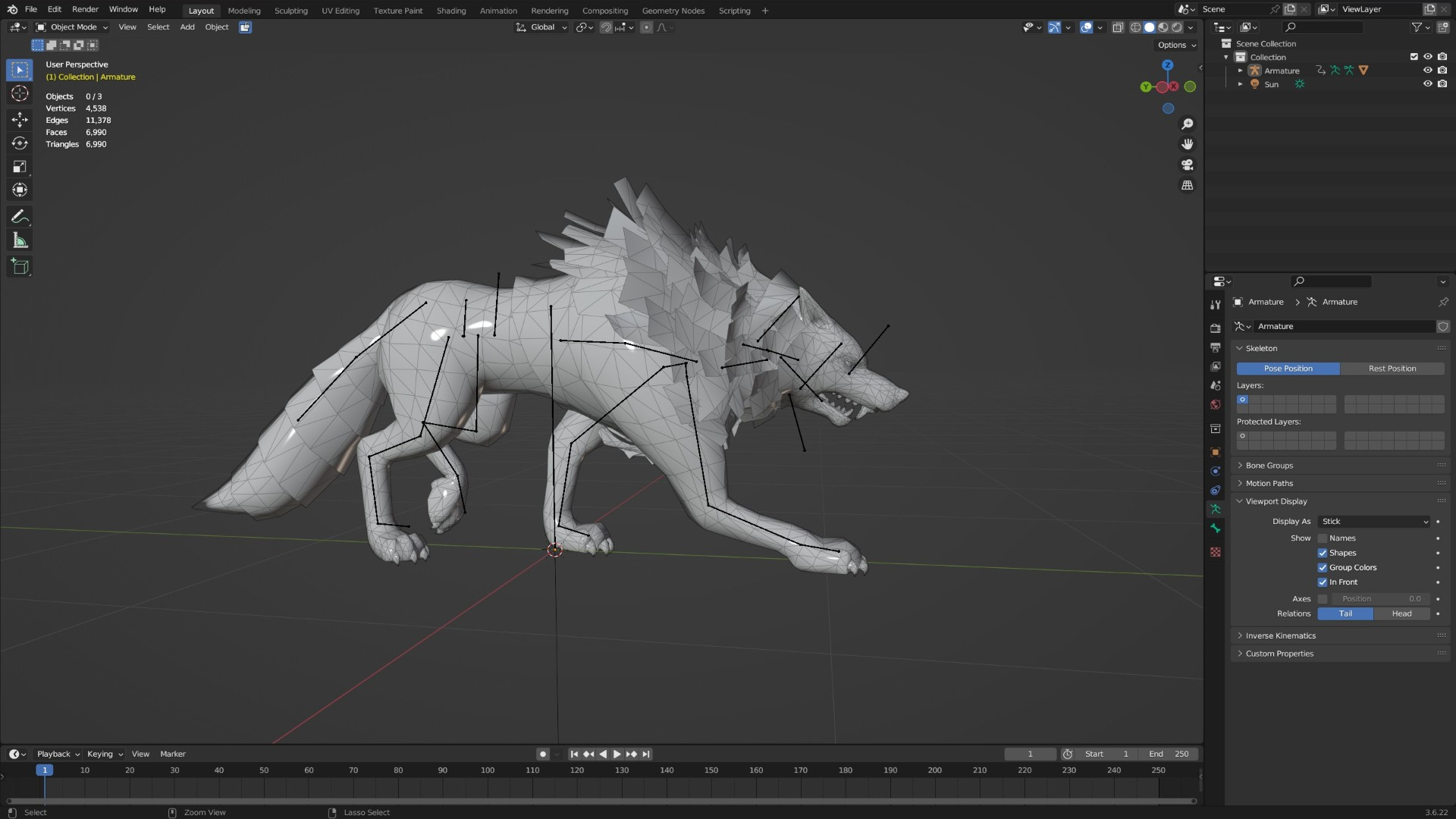Screen dimensions: 1456x819
Task: Open the Playback dropdown in timeline
Action: tap(58, 754)
